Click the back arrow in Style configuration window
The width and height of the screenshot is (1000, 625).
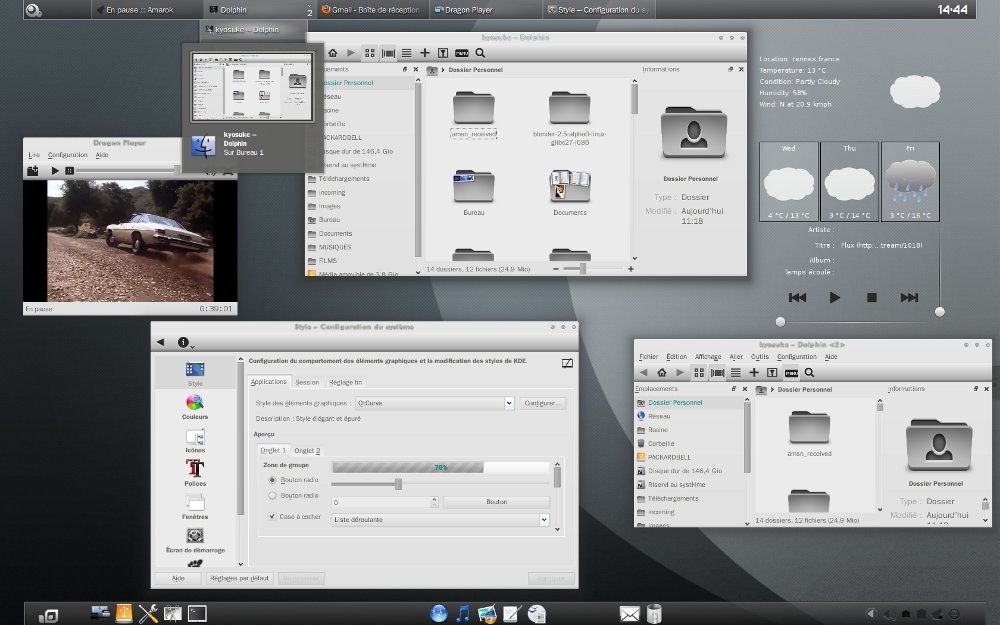161,342
